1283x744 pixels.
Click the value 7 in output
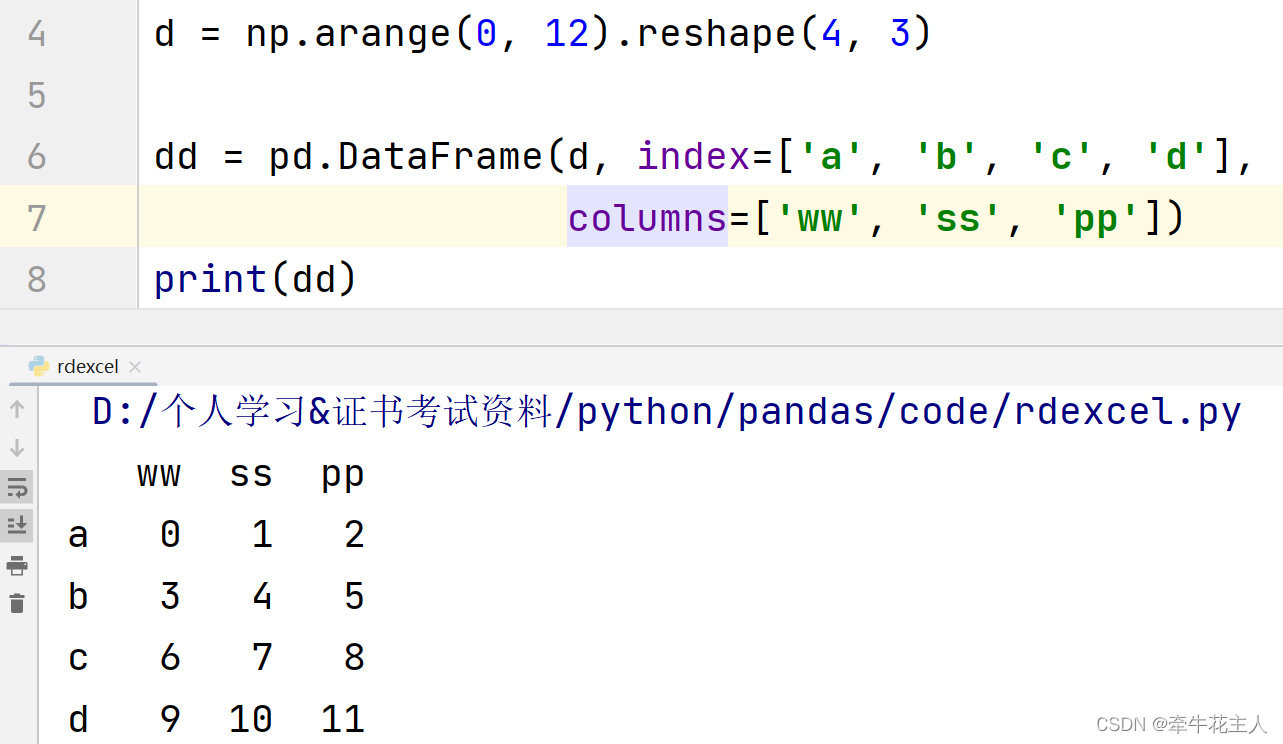262,658
